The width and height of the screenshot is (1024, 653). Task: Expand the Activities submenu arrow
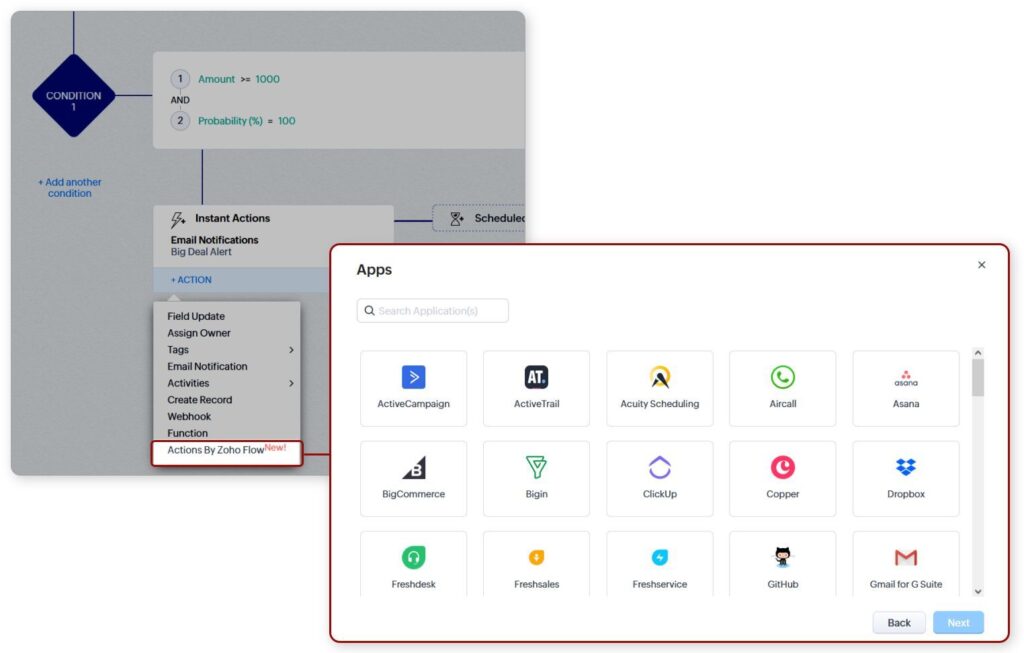291,383
